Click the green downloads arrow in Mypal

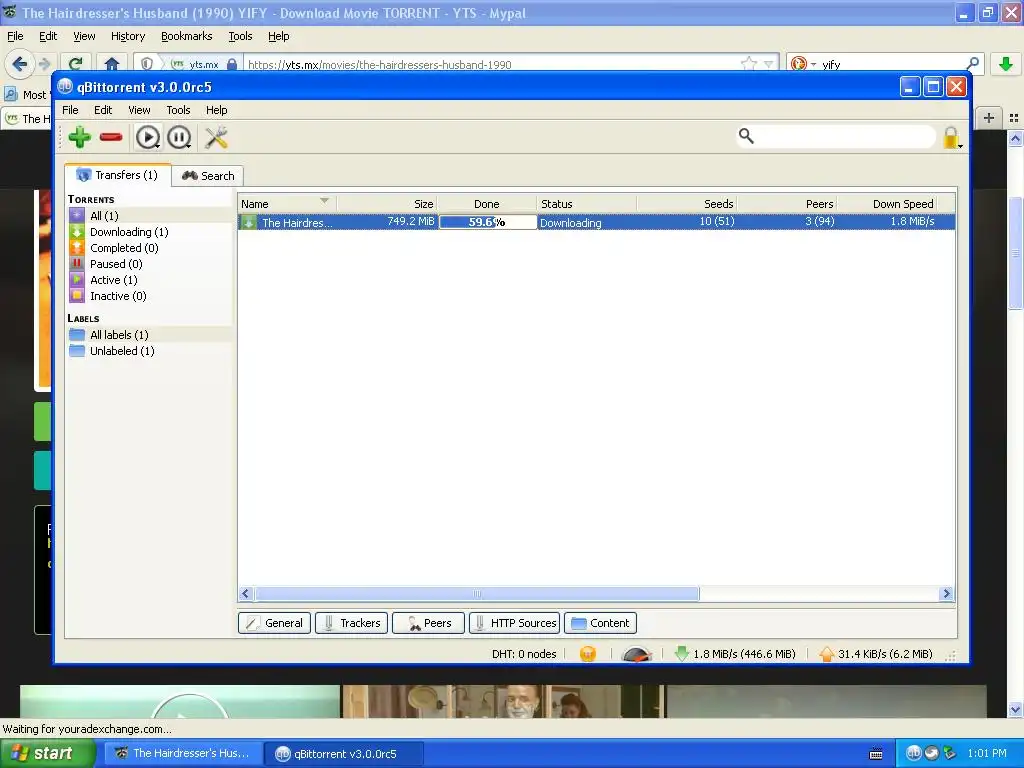[x=1006, y=64]
